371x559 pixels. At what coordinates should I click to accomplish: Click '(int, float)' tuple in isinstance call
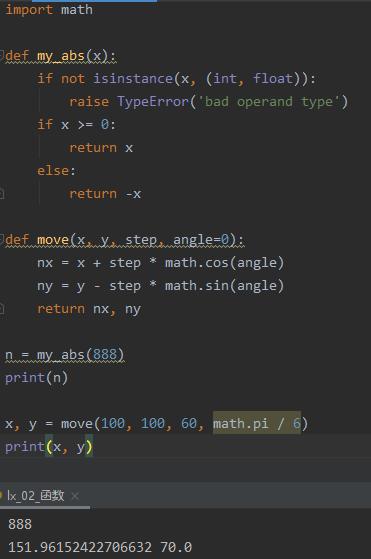coord(254,78)
